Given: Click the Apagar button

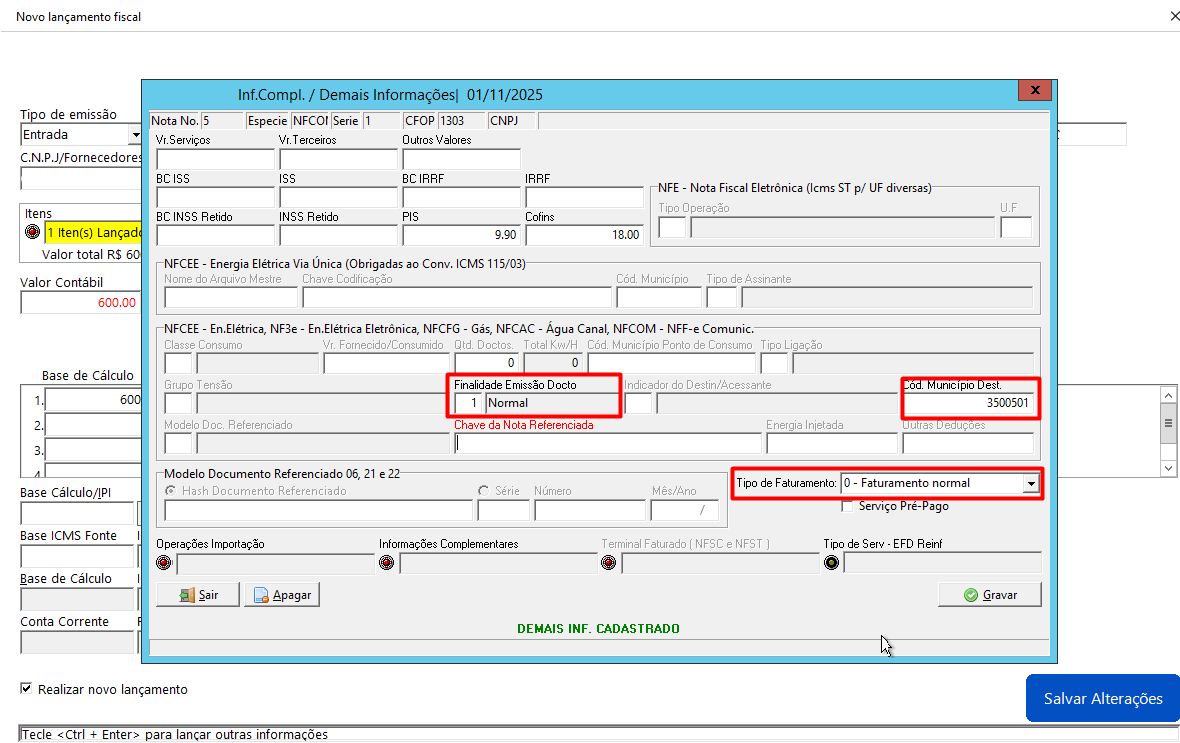Looking at the screenshot, I should pos(282,595).
